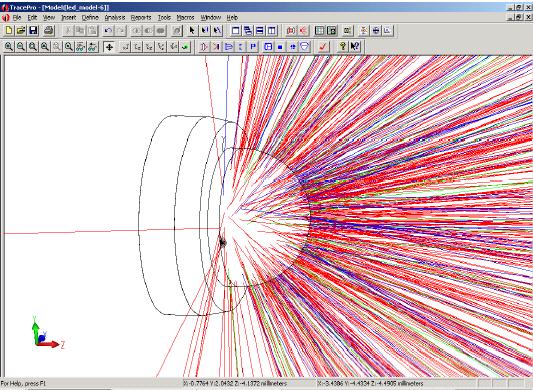Click the second binoculars view icon
The image size is (533, 390).
92,47
